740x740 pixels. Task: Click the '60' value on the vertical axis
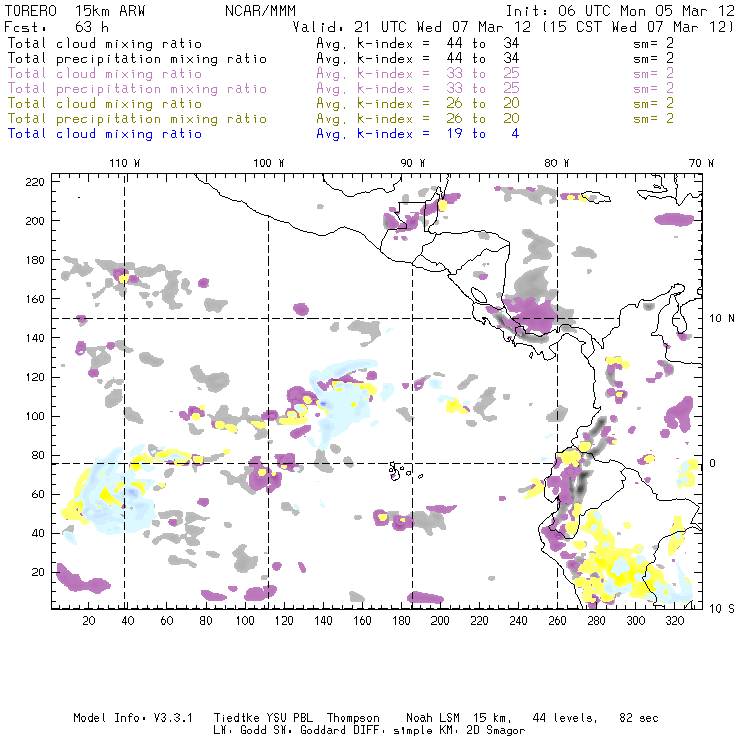(39, 495)
